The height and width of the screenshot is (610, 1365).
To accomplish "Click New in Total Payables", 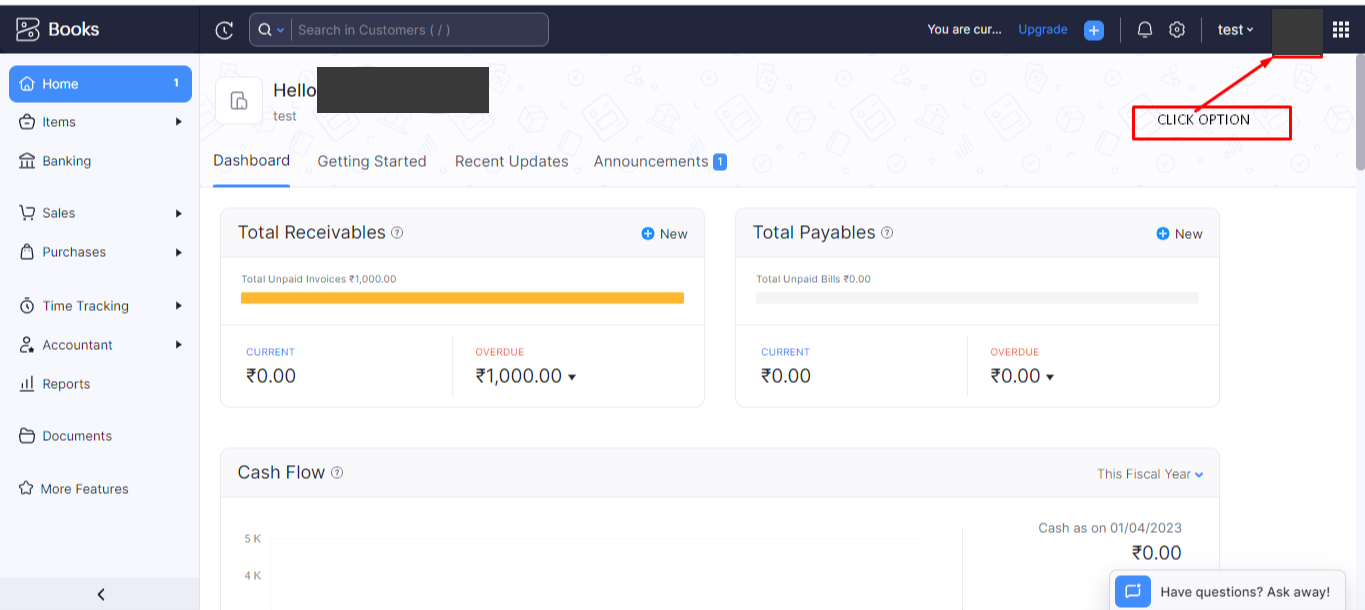I will (x=1179, y=234).
